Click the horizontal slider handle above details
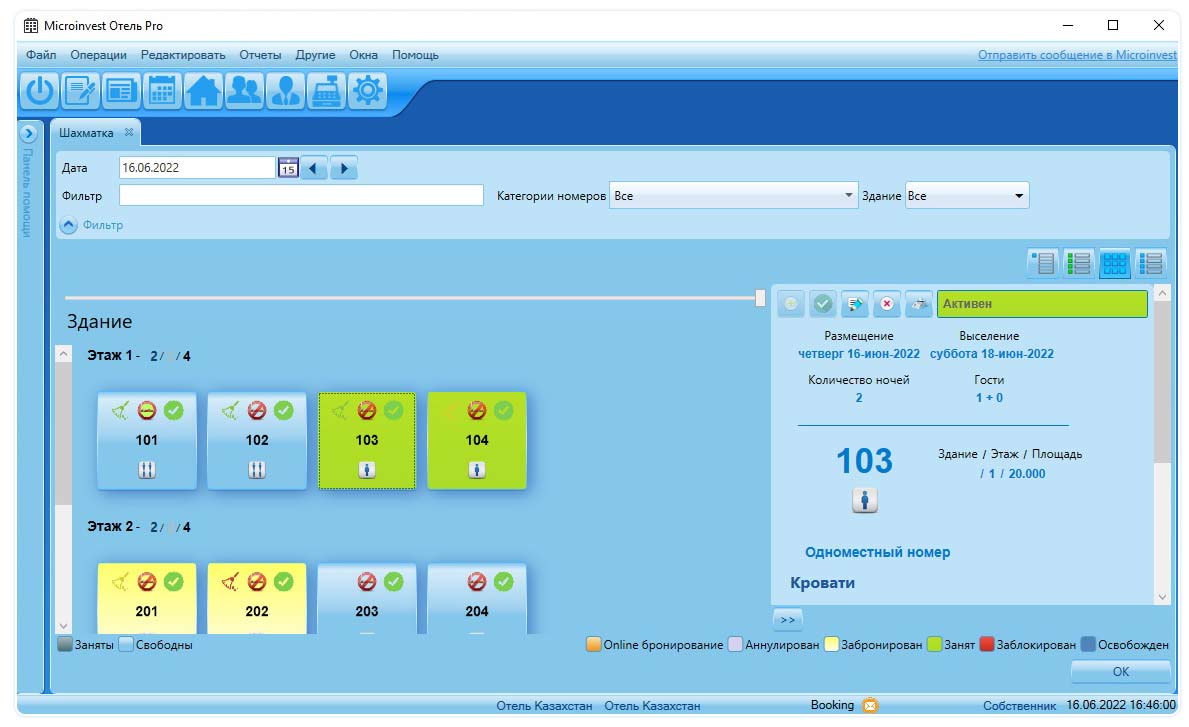Image resolution: width=1189 pixels, height=727 pixels. point(760,298)
